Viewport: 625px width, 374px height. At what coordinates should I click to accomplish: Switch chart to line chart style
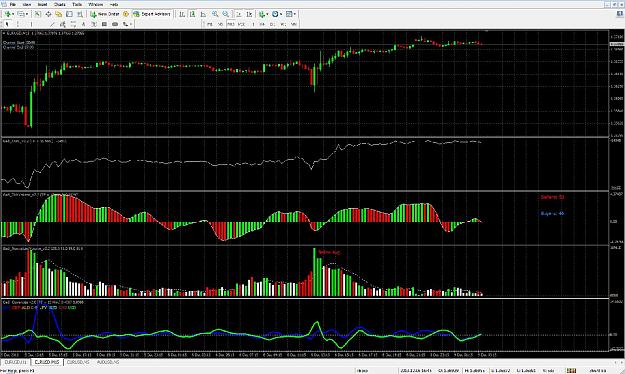203,14
